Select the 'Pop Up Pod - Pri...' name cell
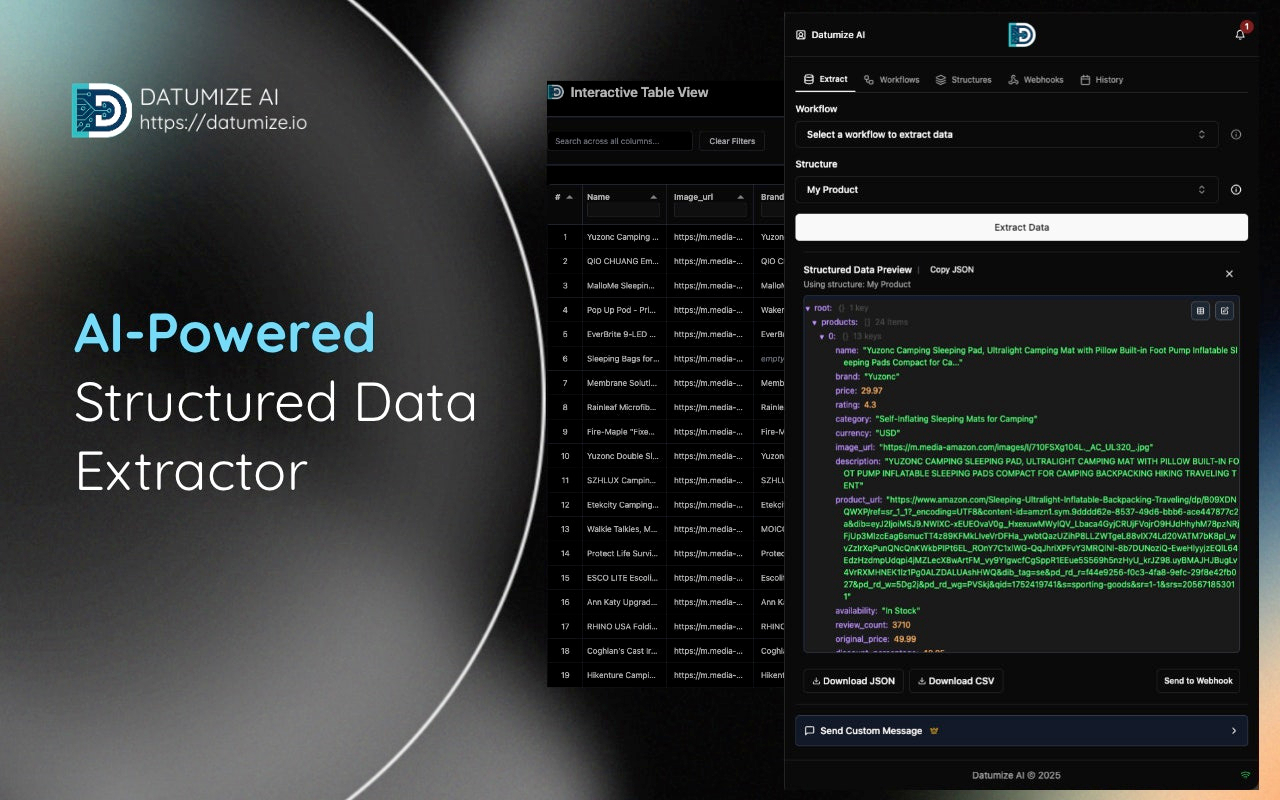The image size is (1280, 800). [x=623, y=310]
